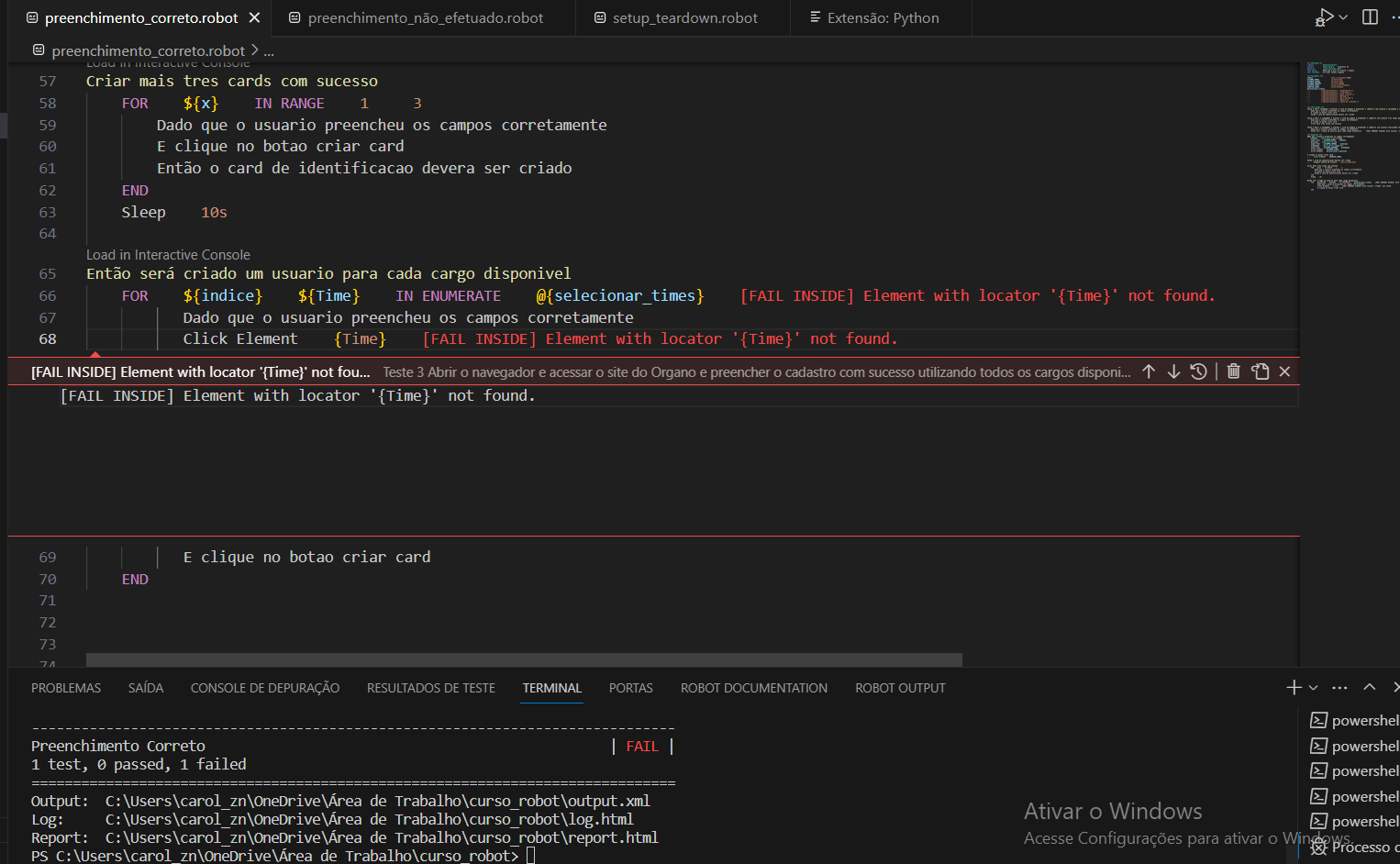
Task: Click the log.html path in terminal
Action: click(369, 819)
